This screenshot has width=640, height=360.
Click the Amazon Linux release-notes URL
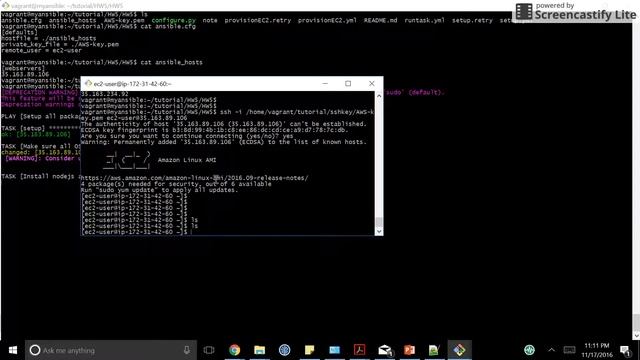pos(194,178)
